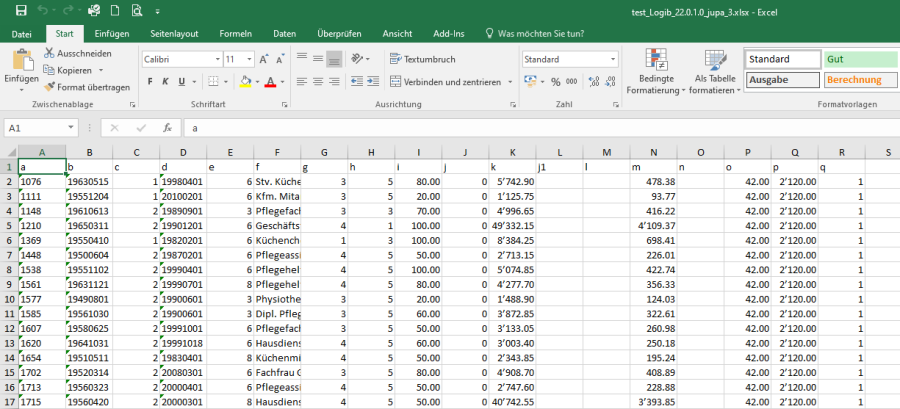Increase the font size with the larger A
The width and height of the screenshot is (900, 409).
click(x=263, y=59)
